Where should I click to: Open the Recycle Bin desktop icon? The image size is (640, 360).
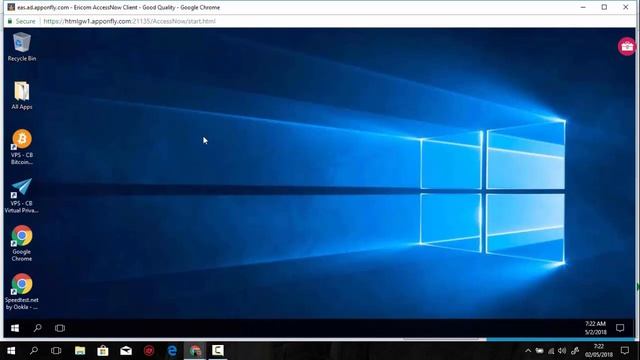coord(22,47)
